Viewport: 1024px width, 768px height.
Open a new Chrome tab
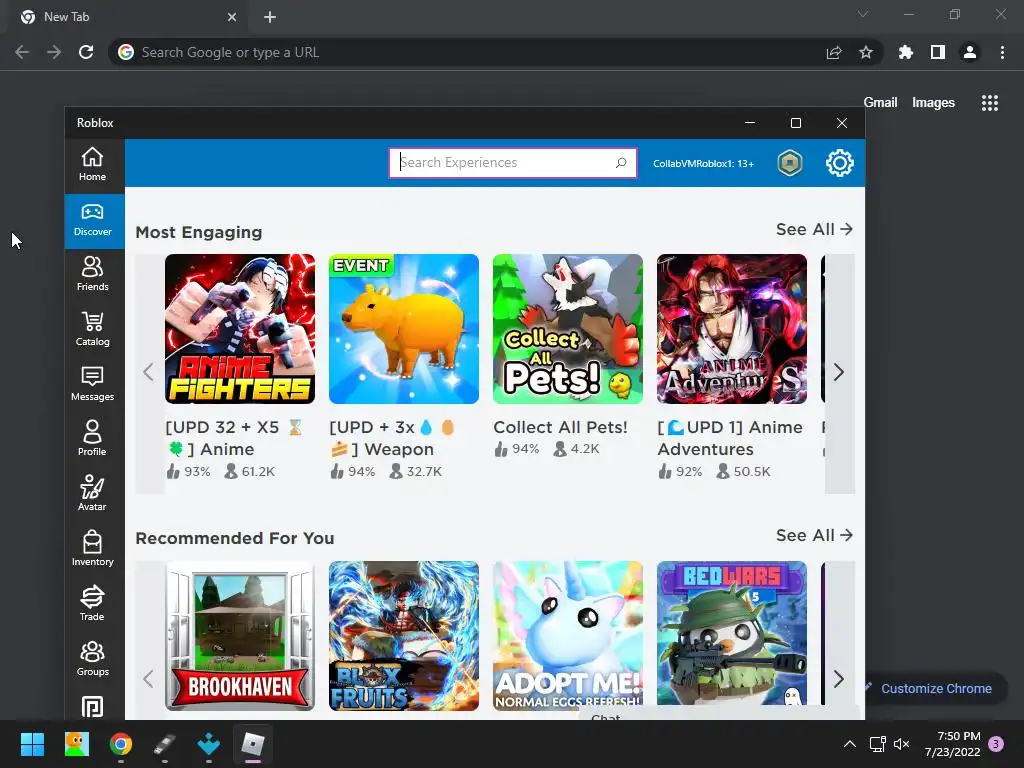[270, 17]
